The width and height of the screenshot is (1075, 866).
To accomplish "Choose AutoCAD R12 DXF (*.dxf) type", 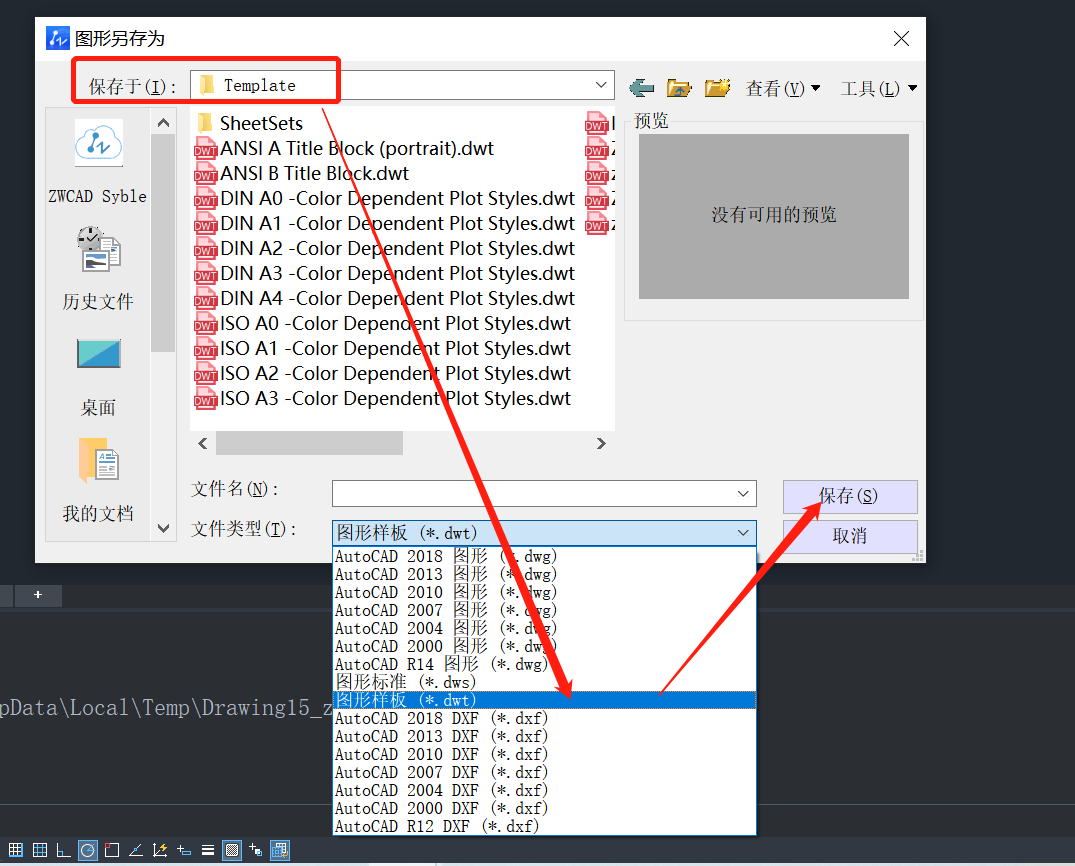I will tap(544, 826).
